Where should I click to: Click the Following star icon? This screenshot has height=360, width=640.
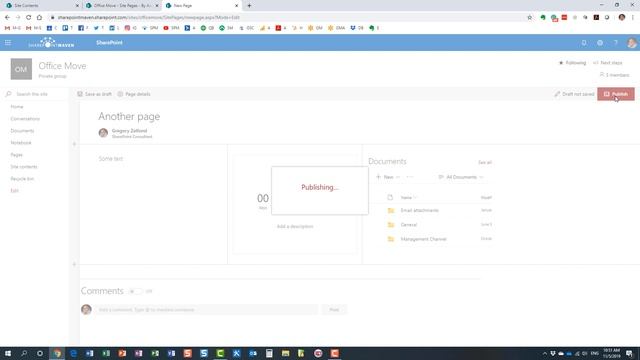click(561, 63)
